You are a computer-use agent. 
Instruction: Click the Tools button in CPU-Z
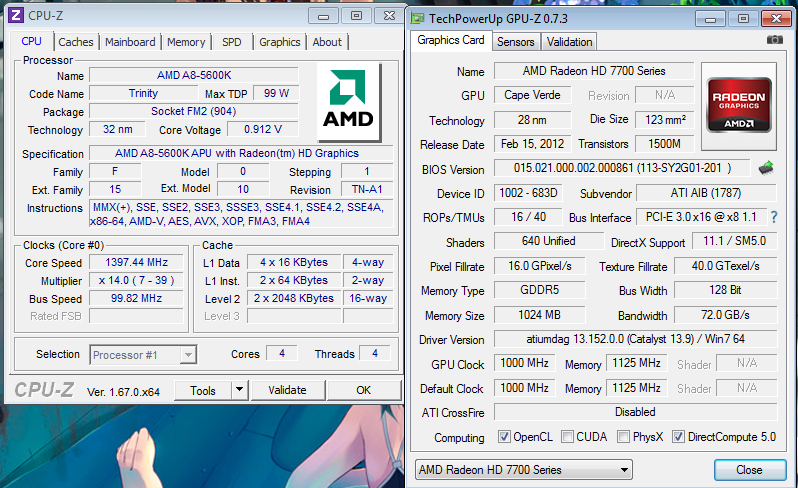[x=203, y=390]
